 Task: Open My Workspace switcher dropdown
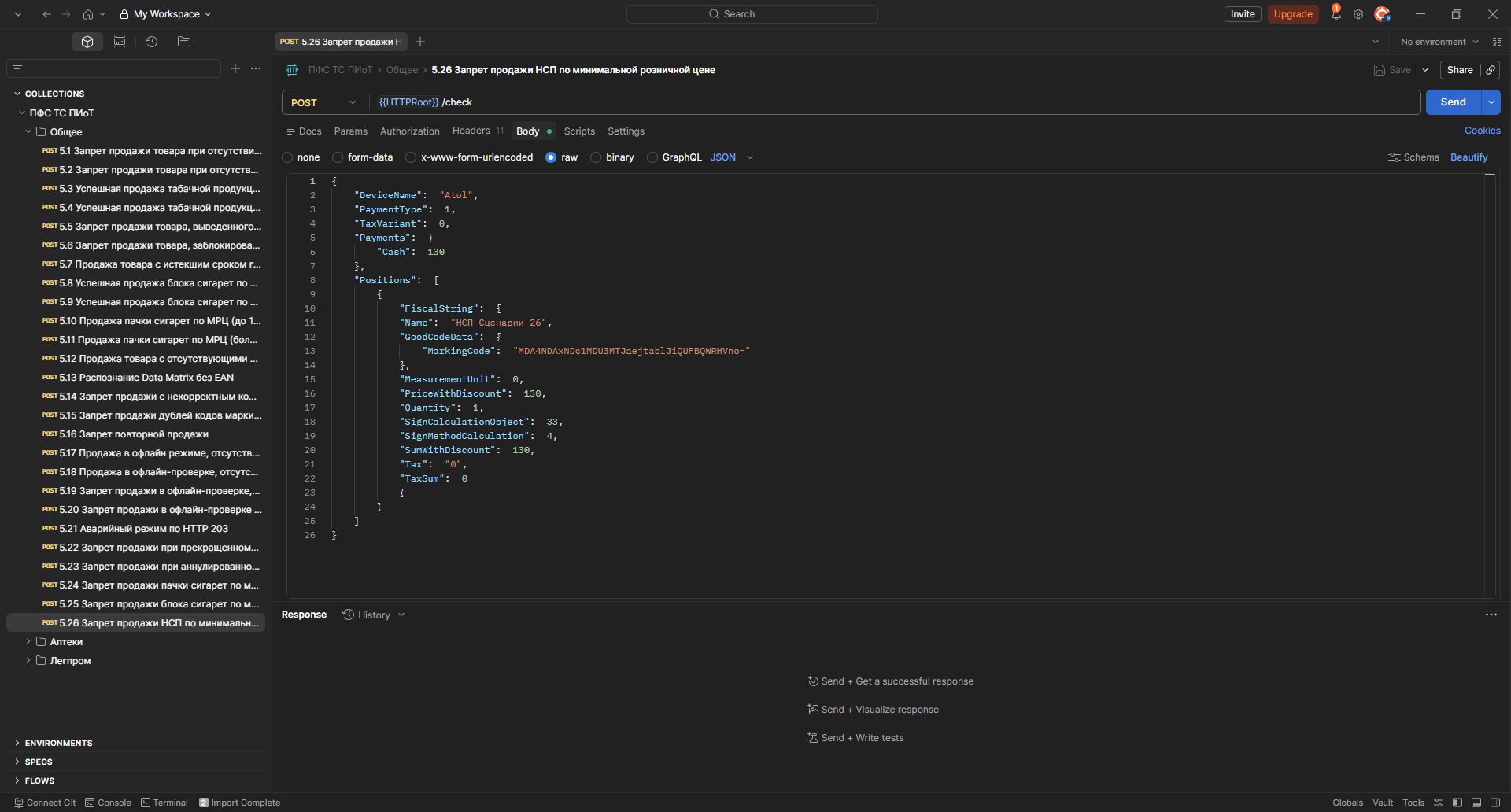(165, 14)
